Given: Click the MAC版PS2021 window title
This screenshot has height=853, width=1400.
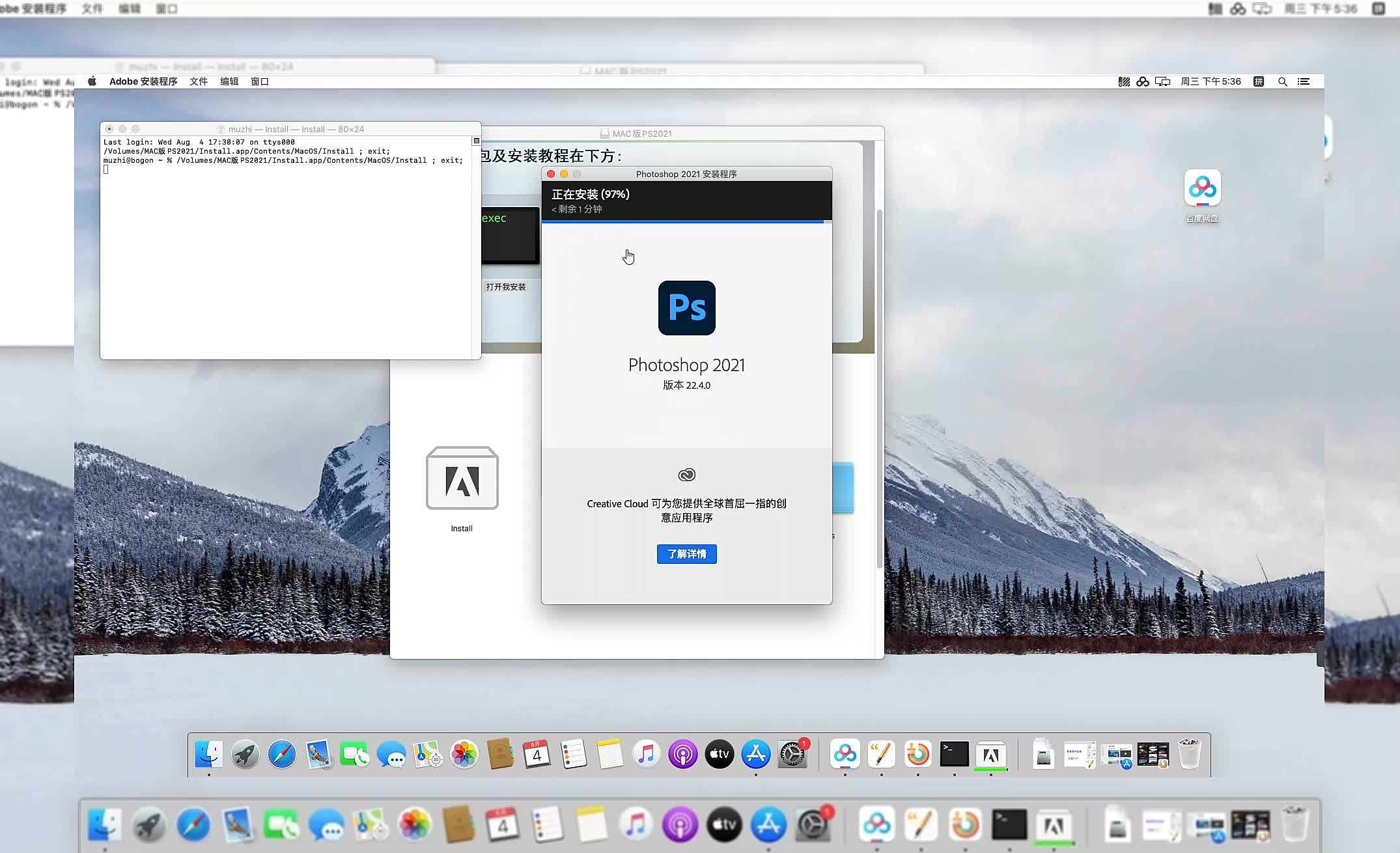Looking at the screenshot, I should pyautogui.click(x=642, y=133).
